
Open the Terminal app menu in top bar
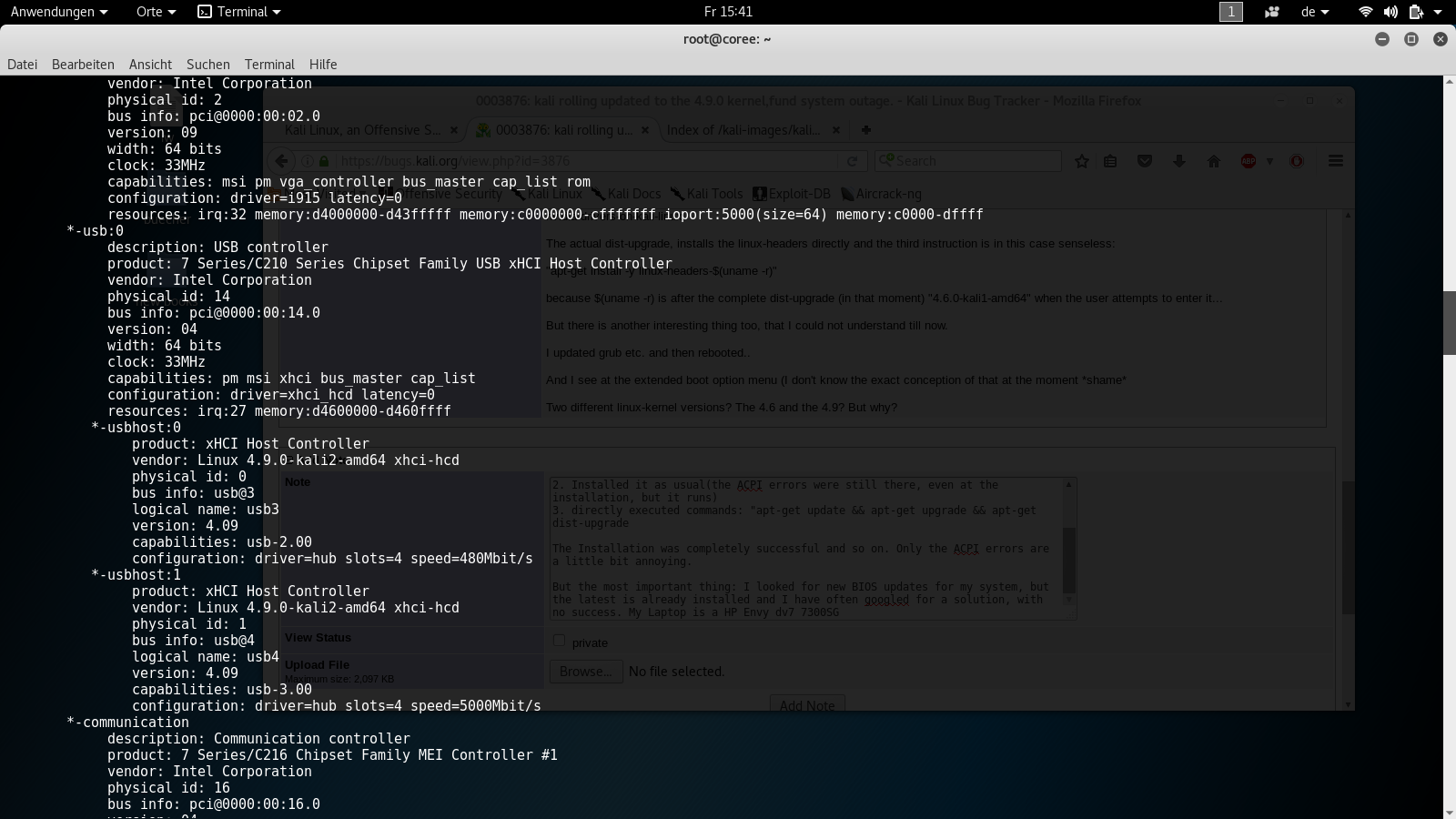tap(239, 12)
